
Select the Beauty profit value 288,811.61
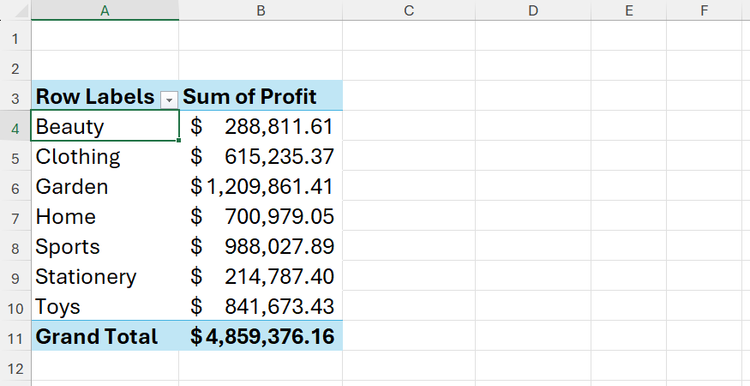click(261, 126)
